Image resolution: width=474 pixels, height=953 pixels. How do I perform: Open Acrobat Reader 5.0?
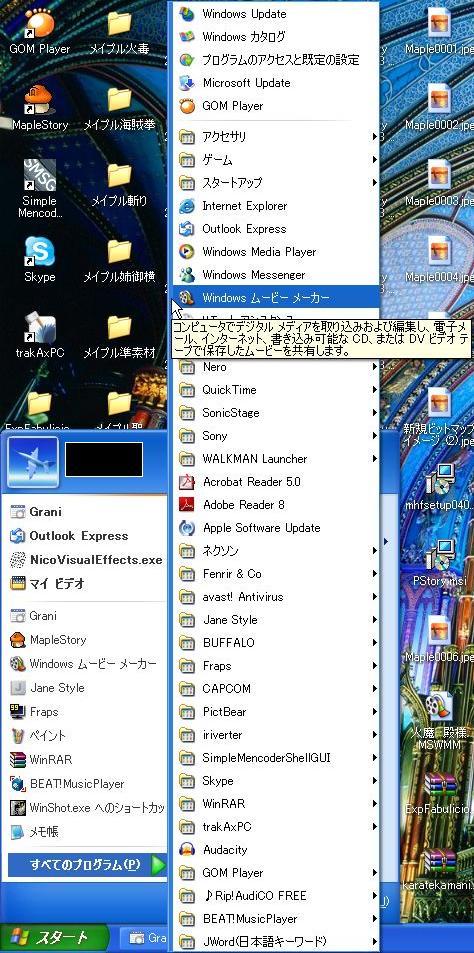(276, 482)
